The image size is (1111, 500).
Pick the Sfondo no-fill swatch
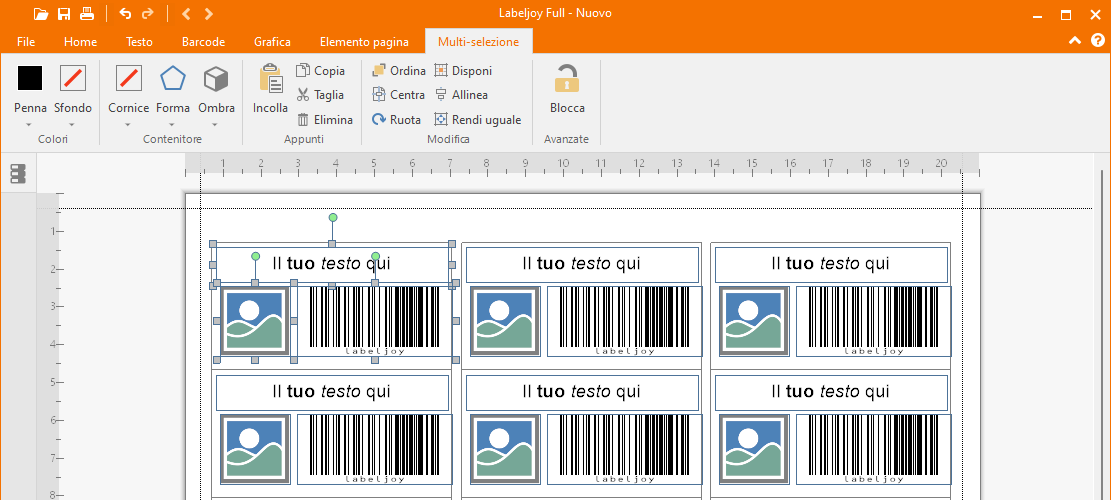(x=73, y=78)
